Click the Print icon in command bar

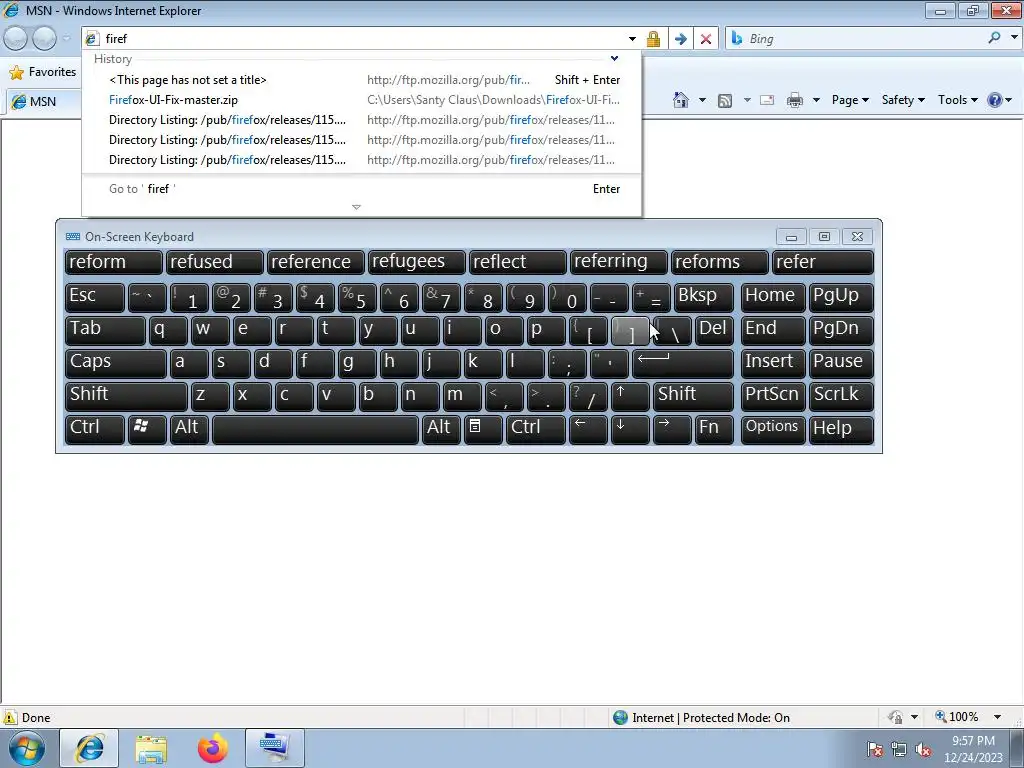point(794,100)
